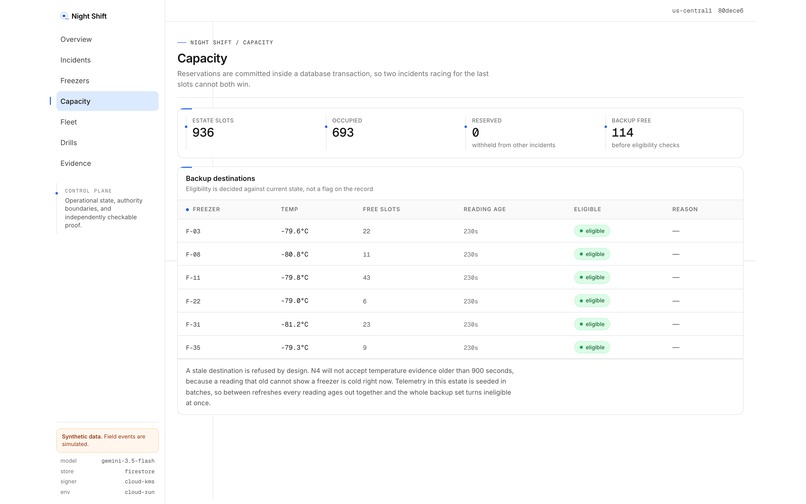The width and height of the screenshot is (806, 504).
Task: Click the READING AGE column header
Action: [x=485, y=209]
